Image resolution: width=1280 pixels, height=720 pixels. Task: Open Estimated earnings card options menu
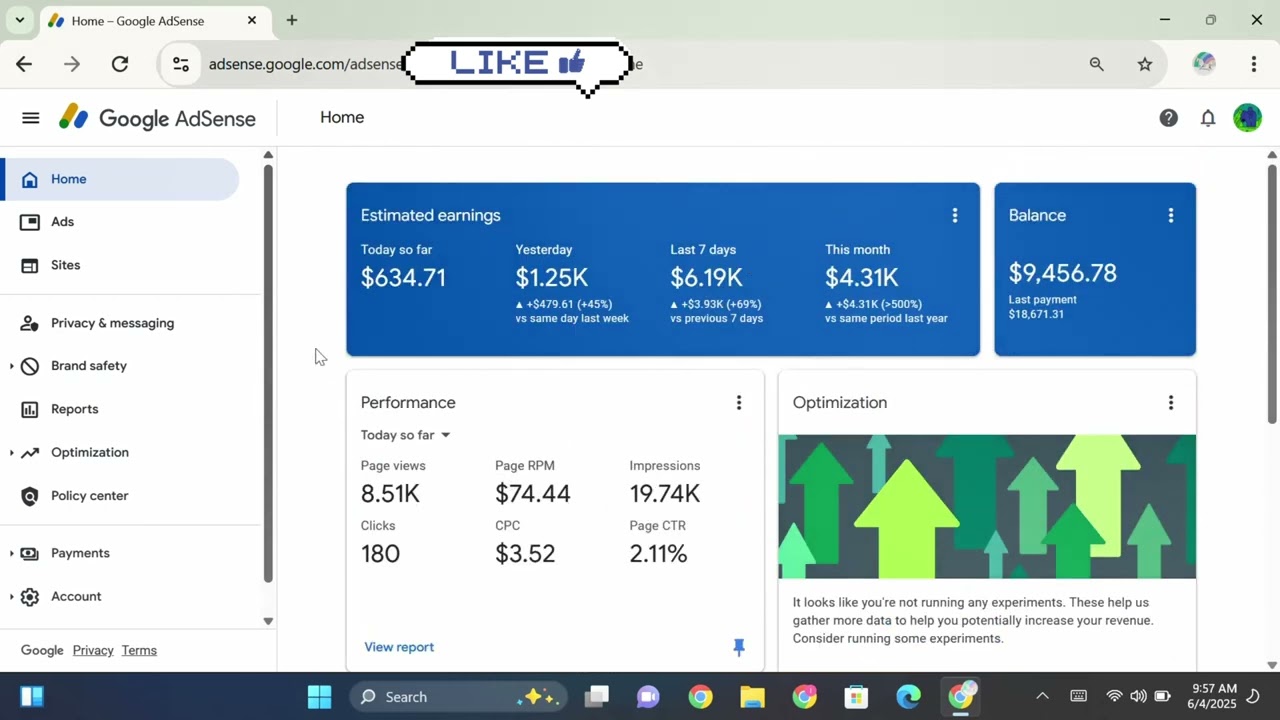(x=954, y=215)
